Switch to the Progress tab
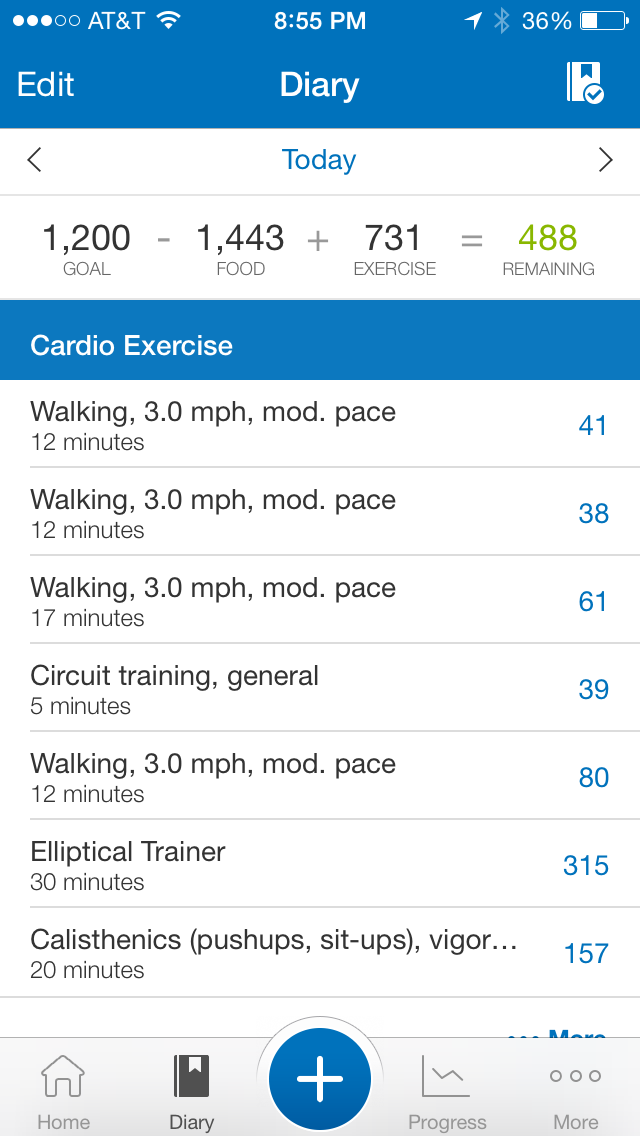 [x=447, y=1092]
